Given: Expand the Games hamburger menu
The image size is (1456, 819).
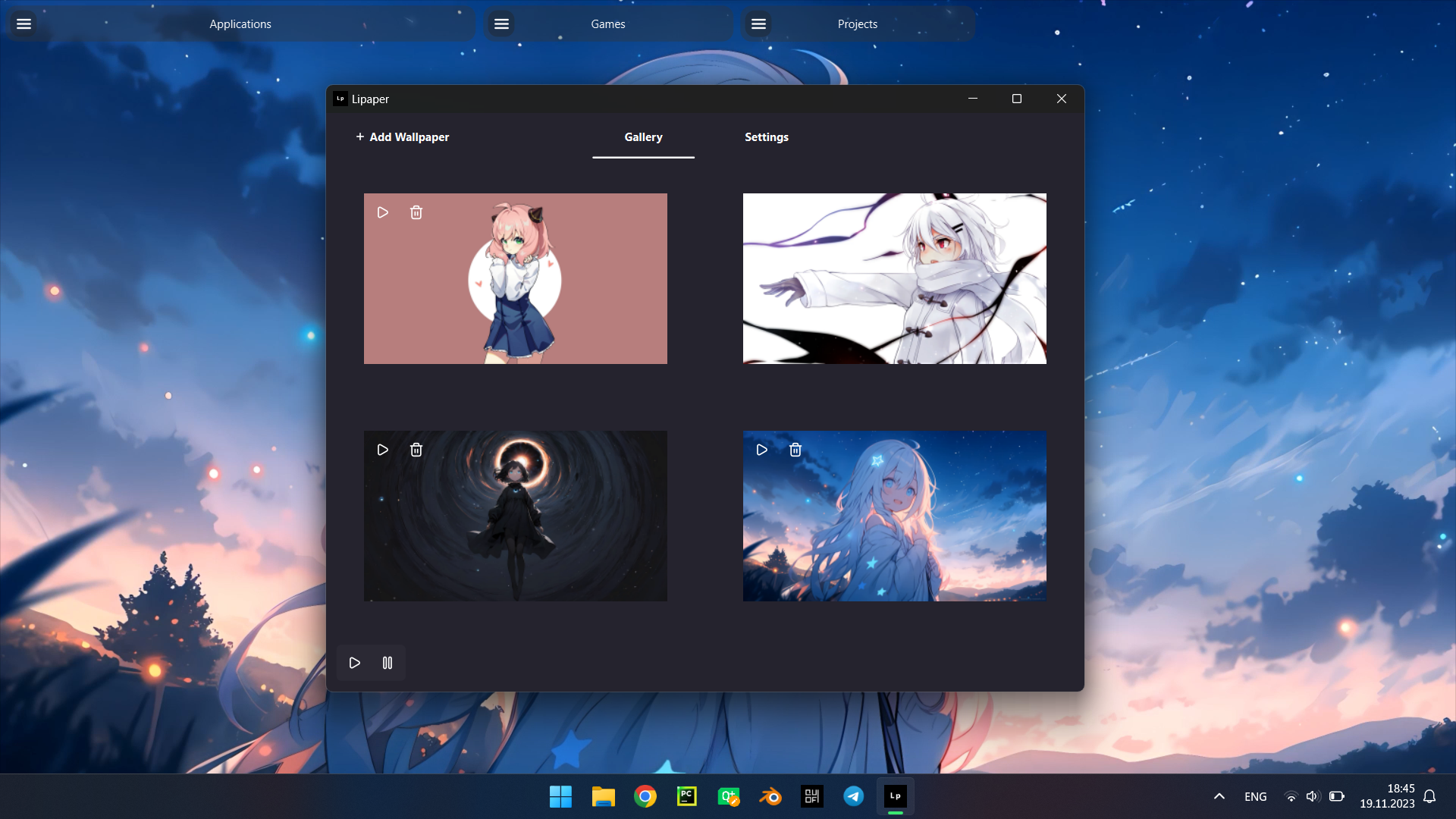Looking at the screenshot, I should click(501, 24).
